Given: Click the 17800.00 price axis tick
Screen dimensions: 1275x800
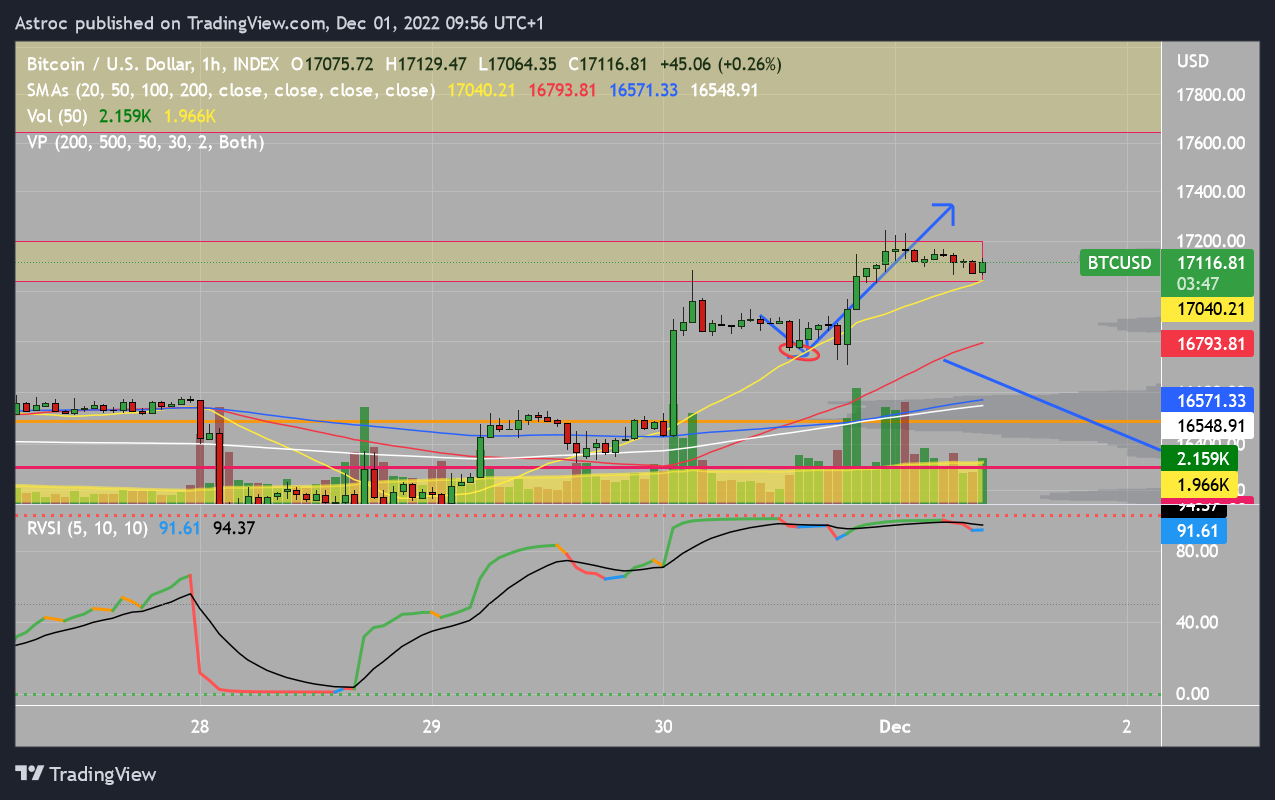Looking at the screenshot, I should click(x=1210, y=95).
